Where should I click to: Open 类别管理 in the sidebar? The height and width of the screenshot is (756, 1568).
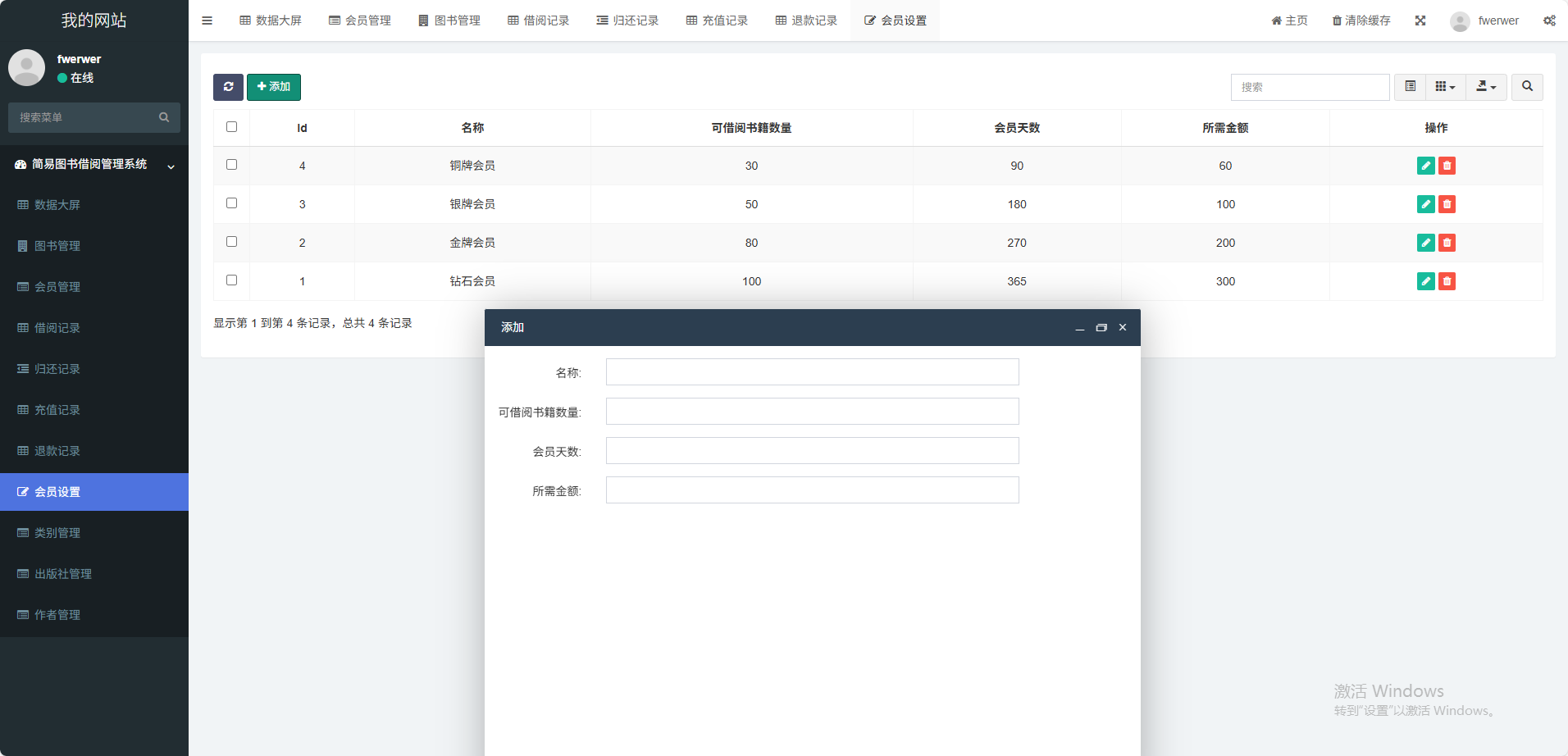pos(57,533)
